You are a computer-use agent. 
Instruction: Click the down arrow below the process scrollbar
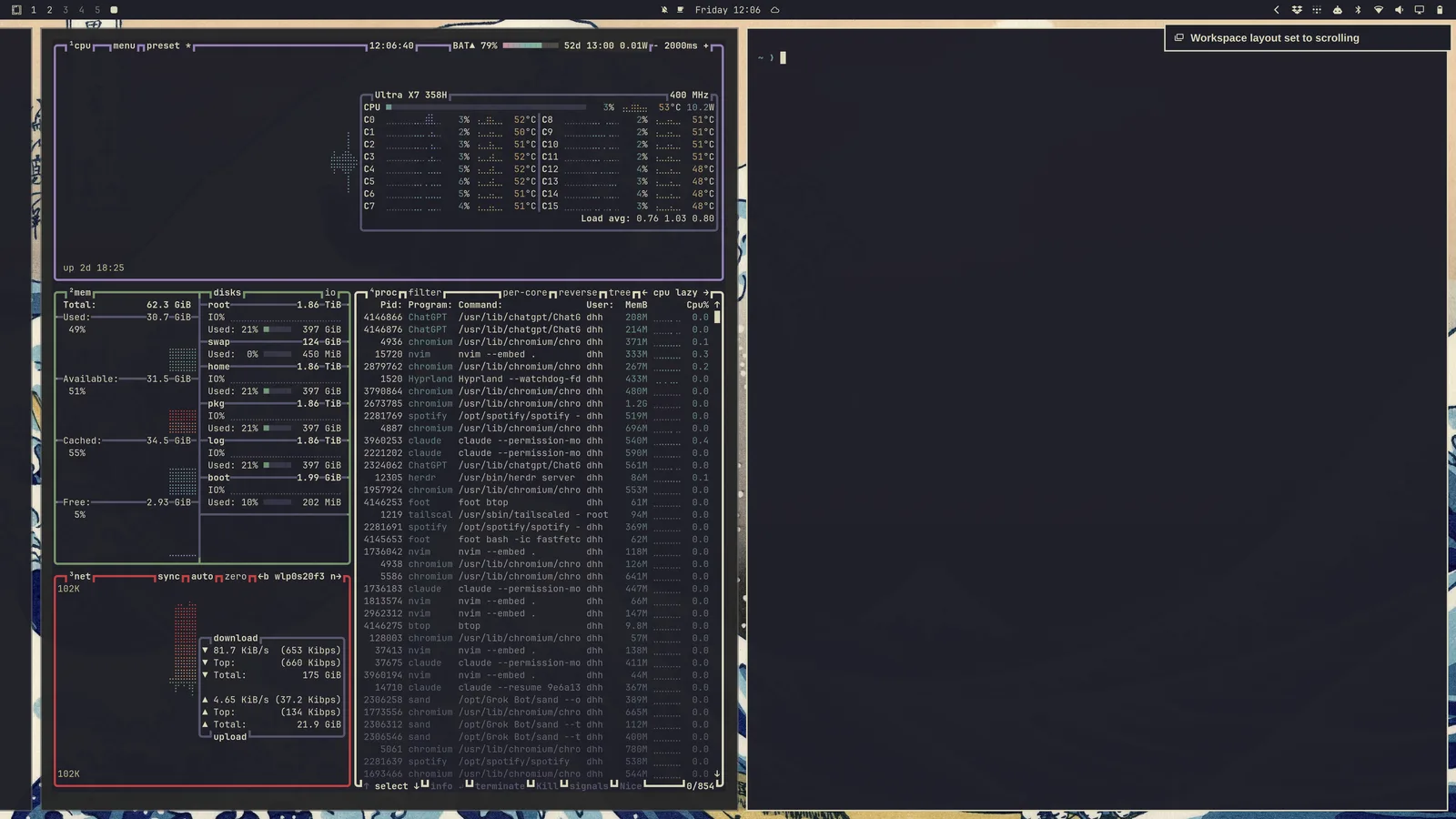point(717,773)
